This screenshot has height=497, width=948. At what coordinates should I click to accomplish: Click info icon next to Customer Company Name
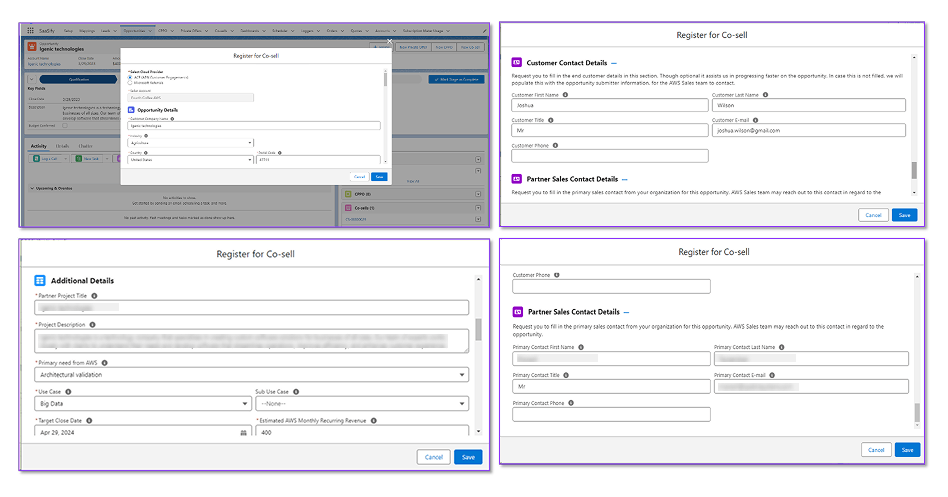click(x=172, y=119)
